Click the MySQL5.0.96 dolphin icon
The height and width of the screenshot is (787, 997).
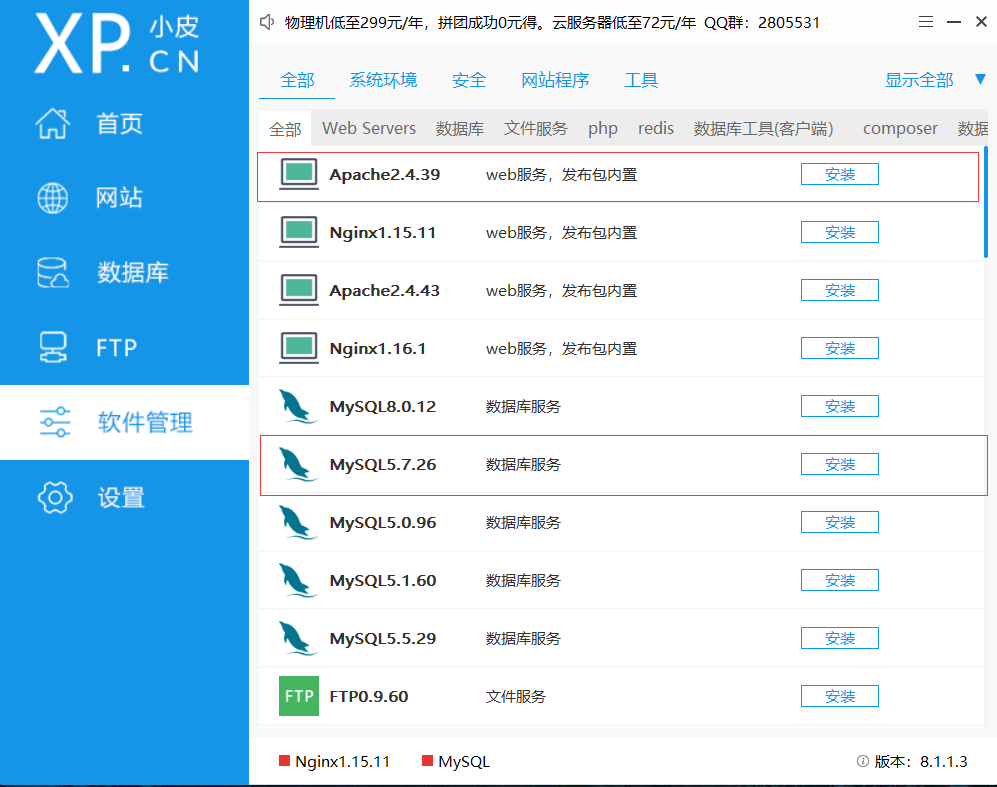point(298,522)
